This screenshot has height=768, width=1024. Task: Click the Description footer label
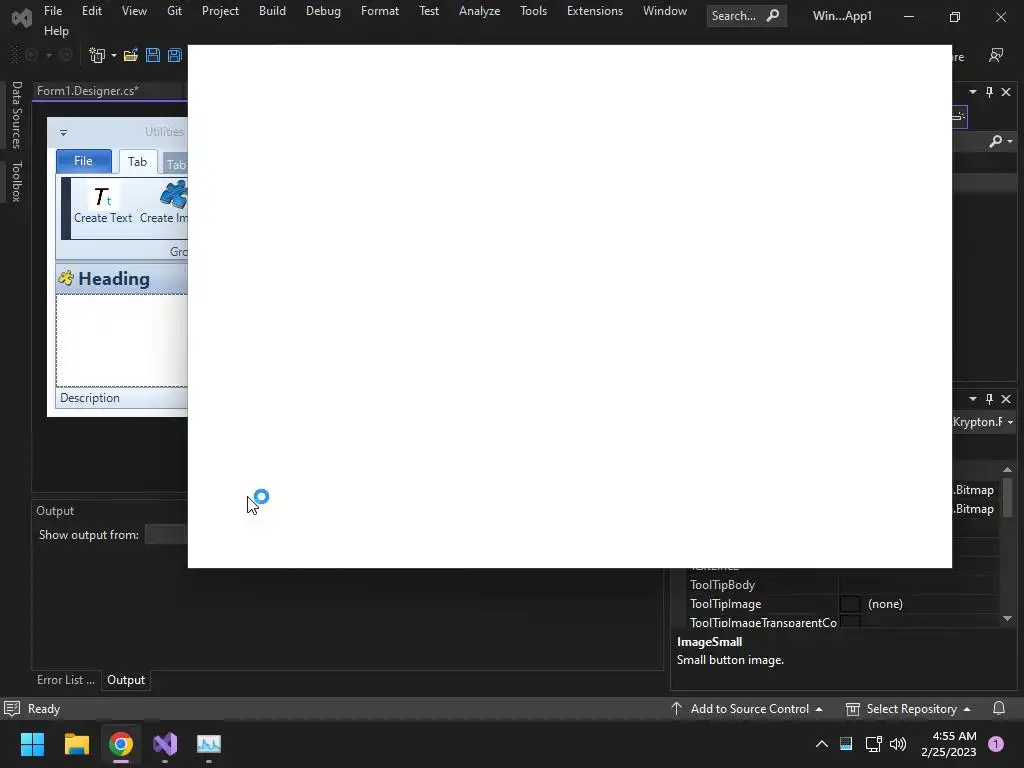point(90,398)
